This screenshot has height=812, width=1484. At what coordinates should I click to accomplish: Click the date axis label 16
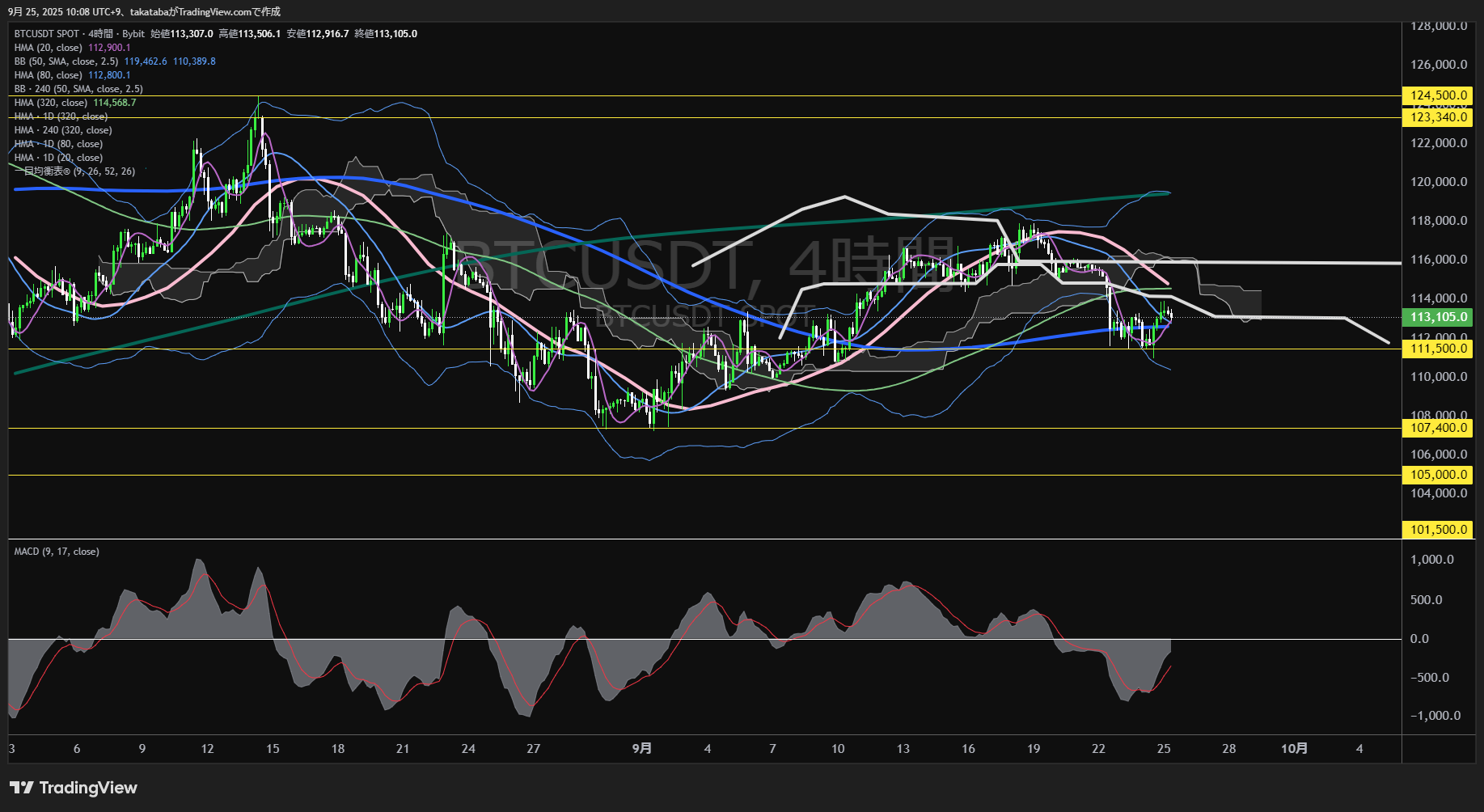968,749
